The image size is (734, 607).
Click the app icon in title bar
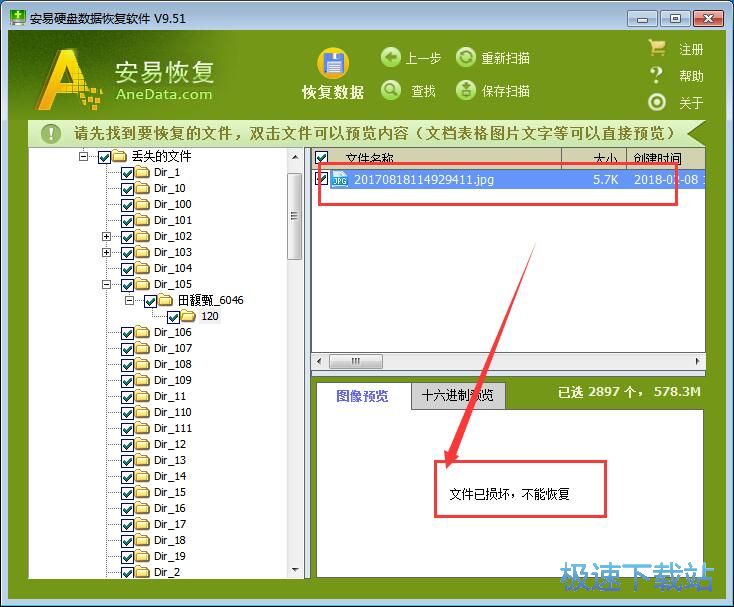tap(18, 18)
